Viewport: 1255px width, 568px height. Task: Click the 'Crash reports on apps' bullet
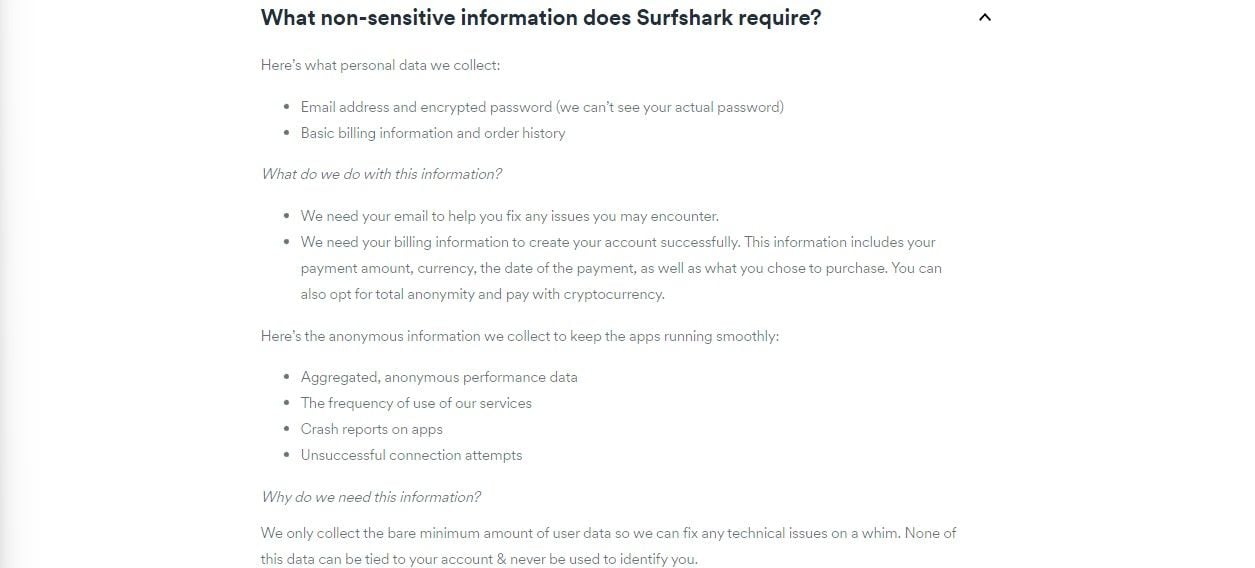(x=372, y=429)
